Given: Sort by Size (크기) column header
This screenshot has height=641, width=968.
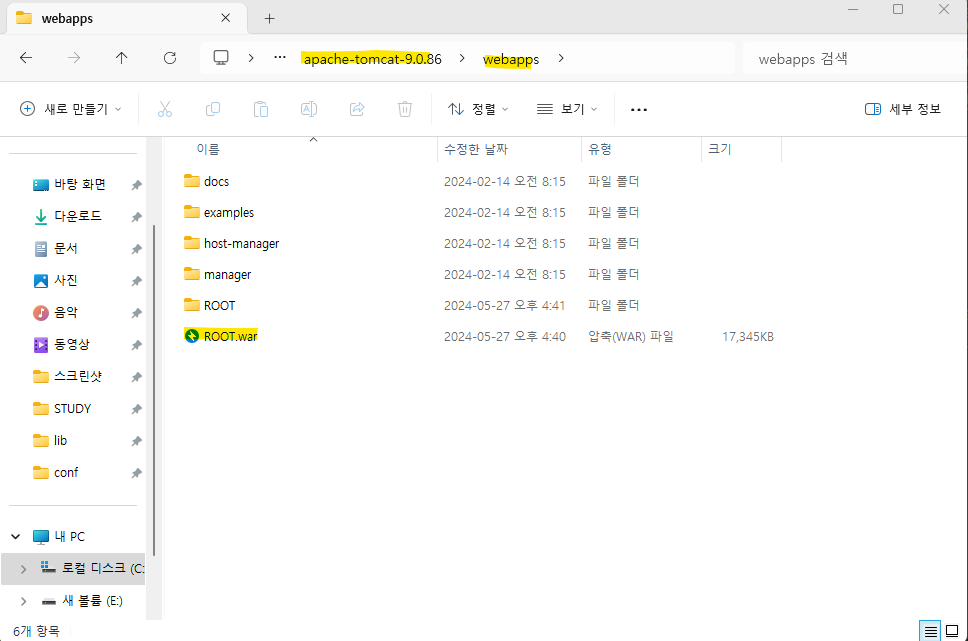Looking at the screenshot, I should pyautogui.click(x=720, y=149).
